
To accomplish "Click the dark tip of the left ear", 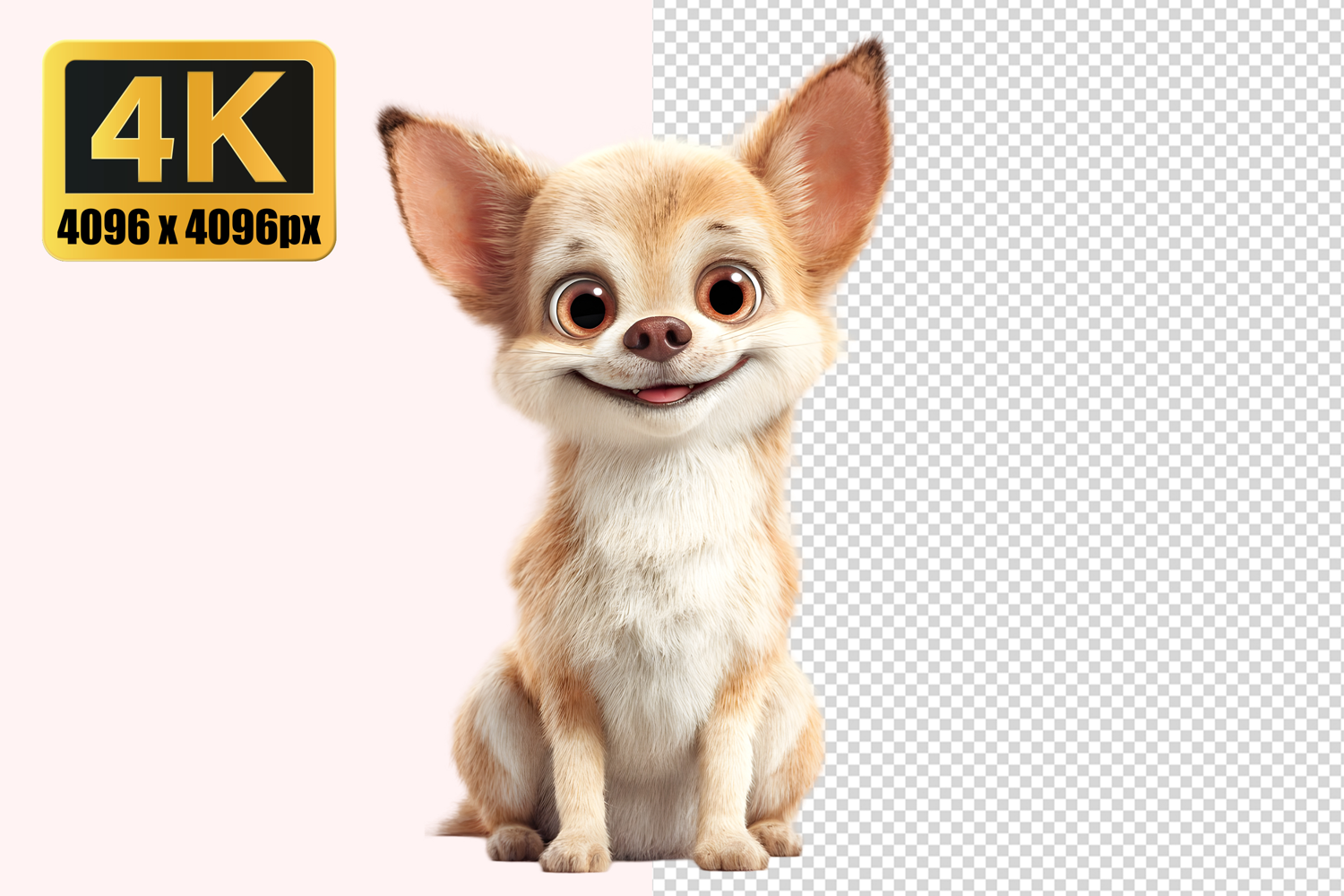I will (392, 121).
